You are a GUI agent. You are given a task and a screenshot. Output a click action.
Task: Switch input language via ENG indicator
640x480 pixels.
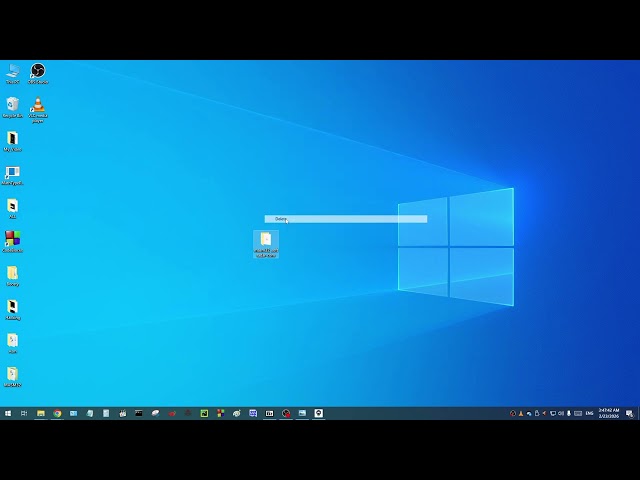point(589,413)
